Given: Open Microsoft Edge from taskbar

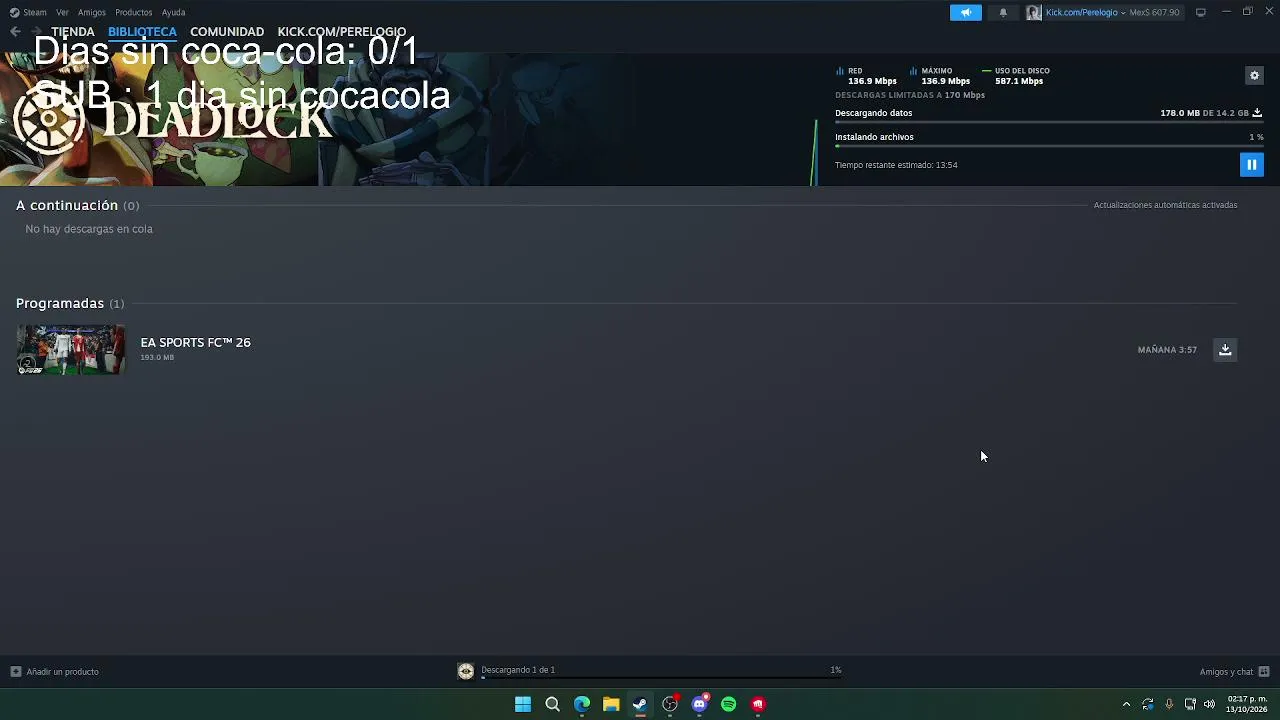Looking at the screenshot, I should pos(582,704).
